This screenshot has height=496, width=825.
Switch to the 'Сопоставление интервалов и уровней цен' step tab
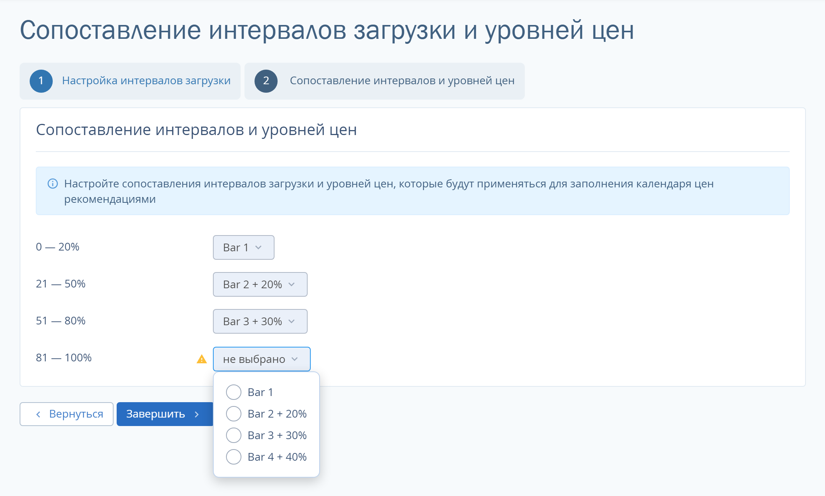tap(385, 81)
